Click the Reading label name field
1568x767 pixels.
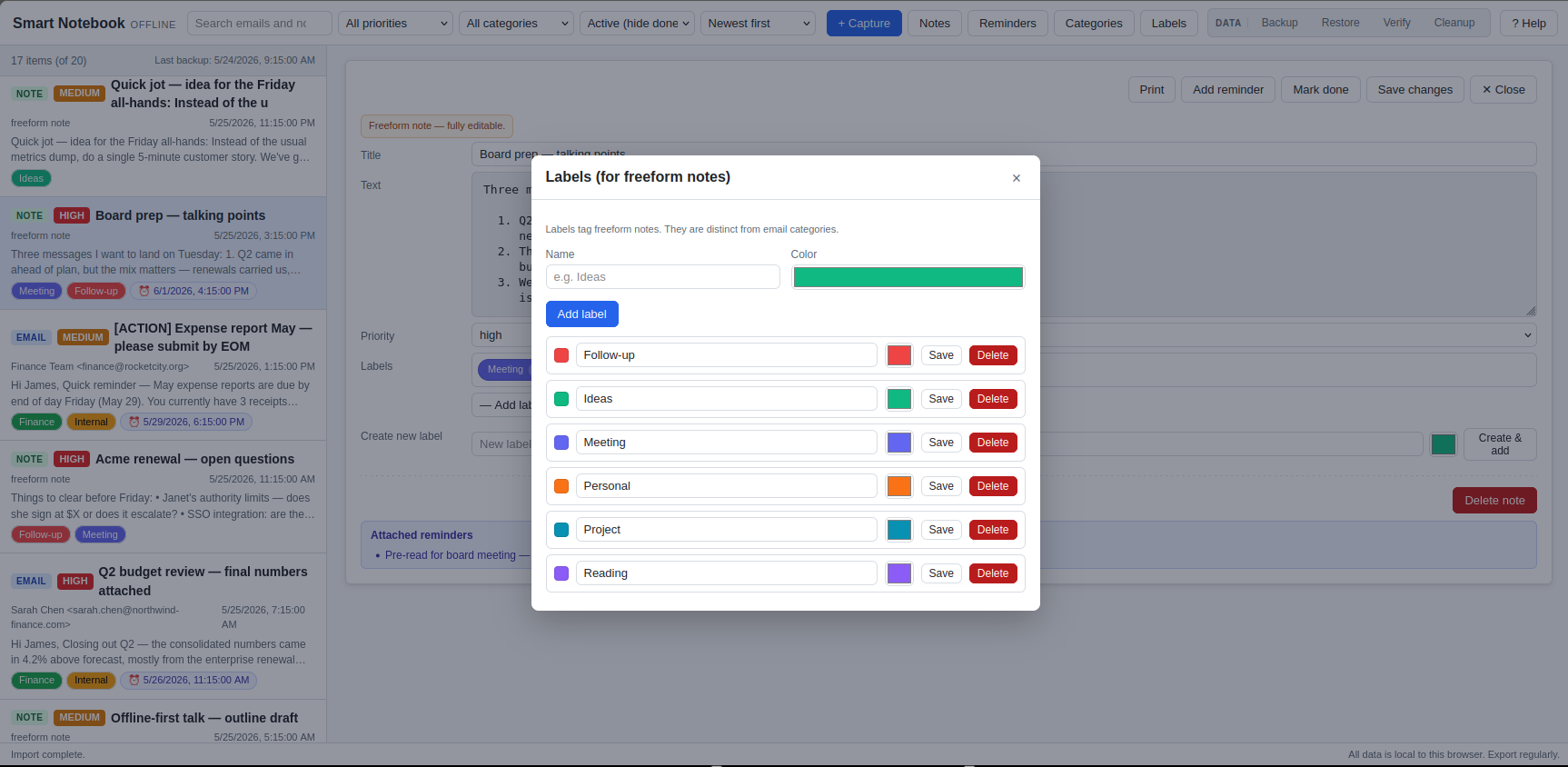[x=726, y=573]
